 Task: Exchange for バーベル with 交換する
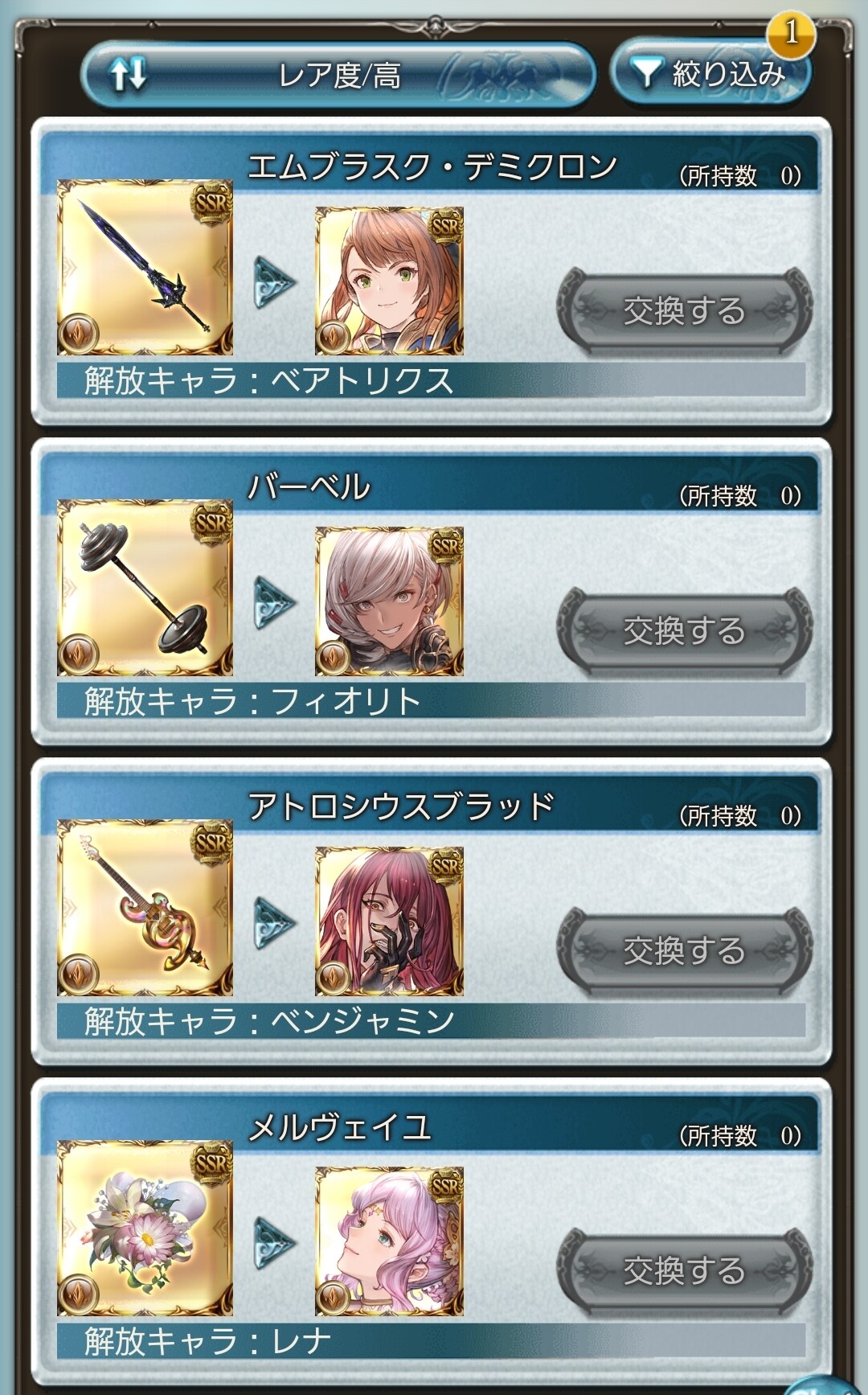tap(685, 630)
